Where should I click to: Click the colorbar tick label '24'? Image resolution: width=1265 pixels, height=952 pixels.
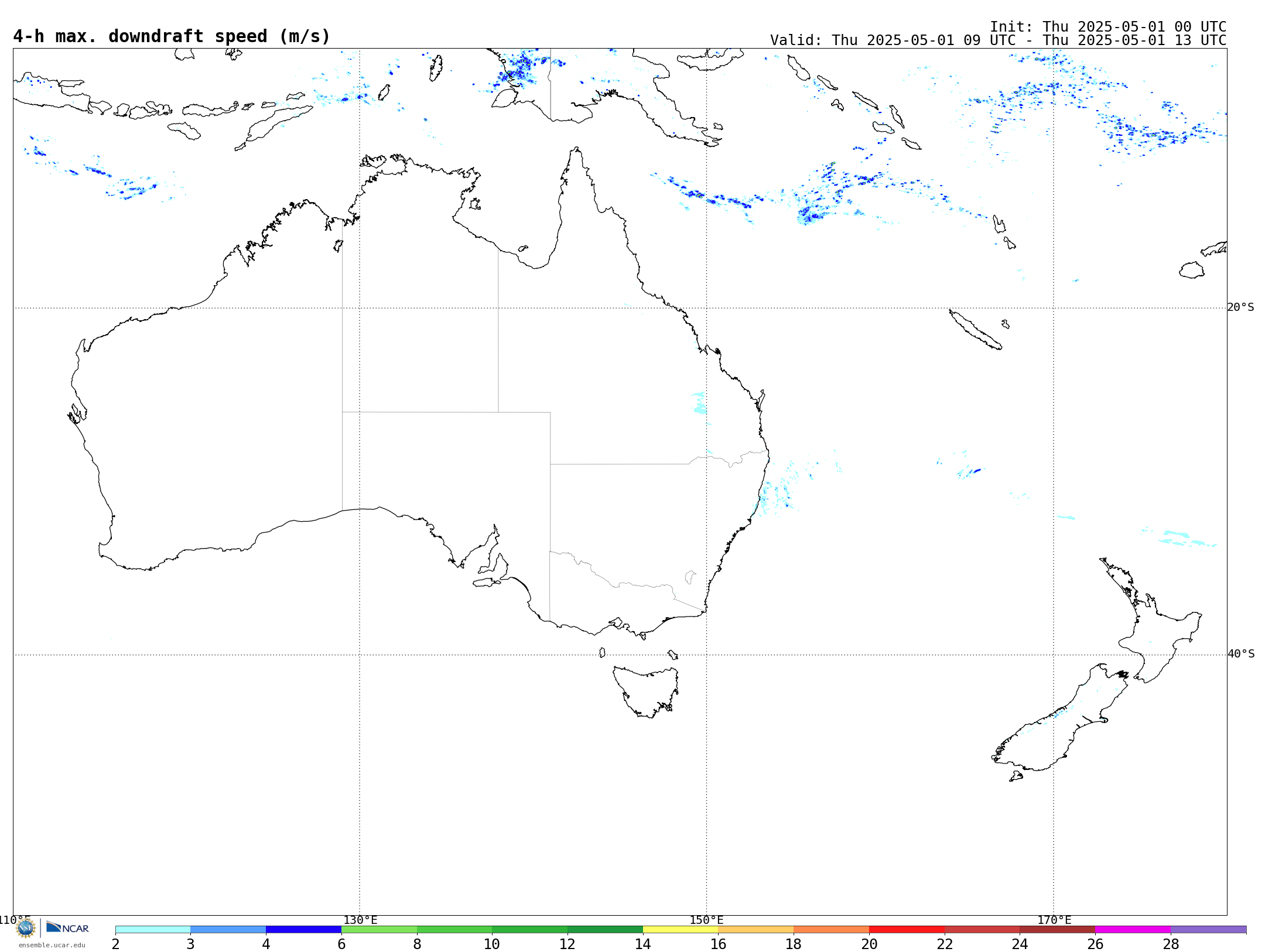(1020, 944)
